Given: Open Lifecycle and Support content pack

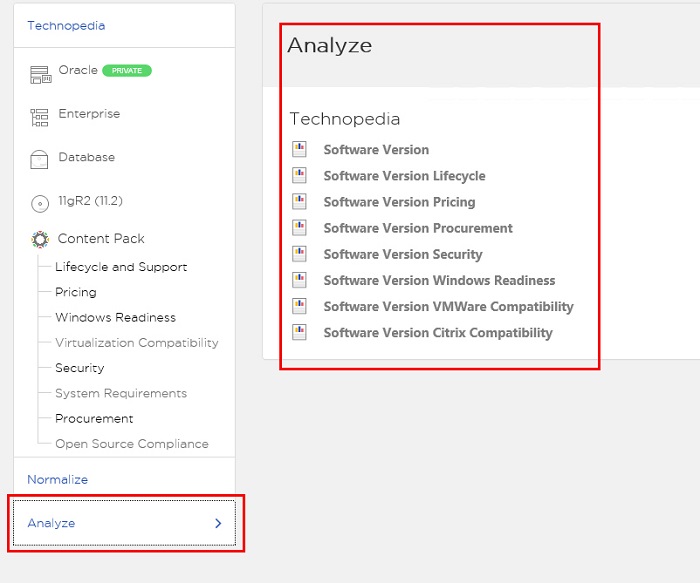Looking at the screenshot, I should tap(121, 267).
